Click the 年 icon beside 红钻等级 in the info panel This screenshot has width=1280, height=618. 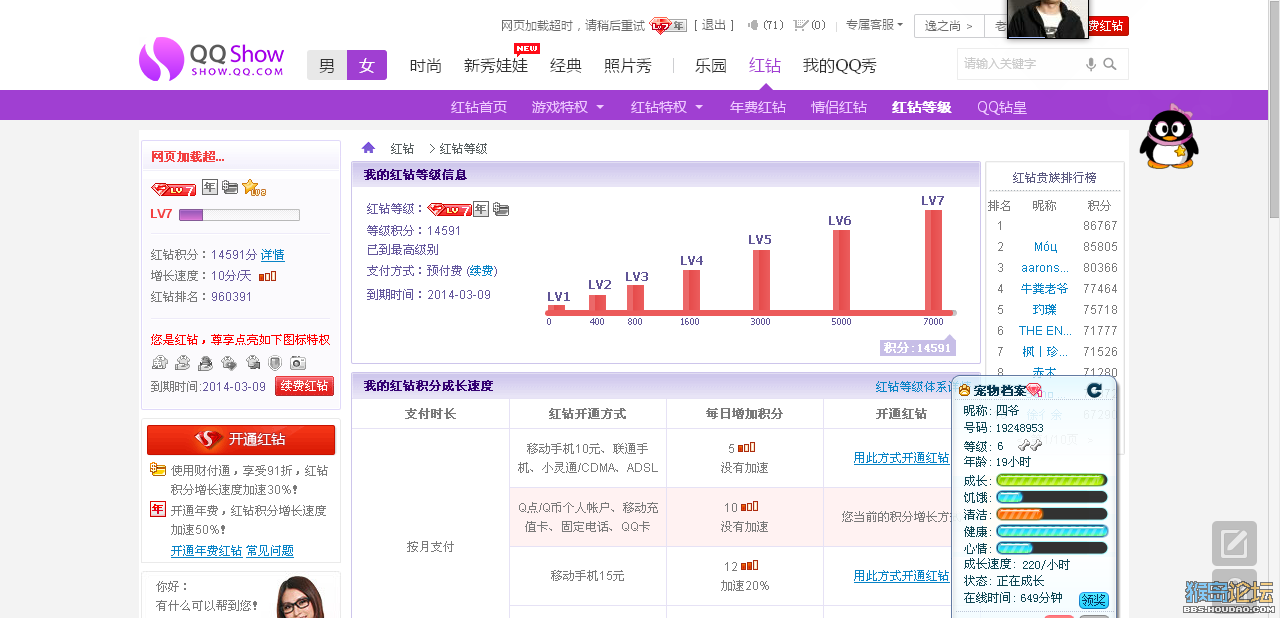pyautogui.click(x=481, y=209)
